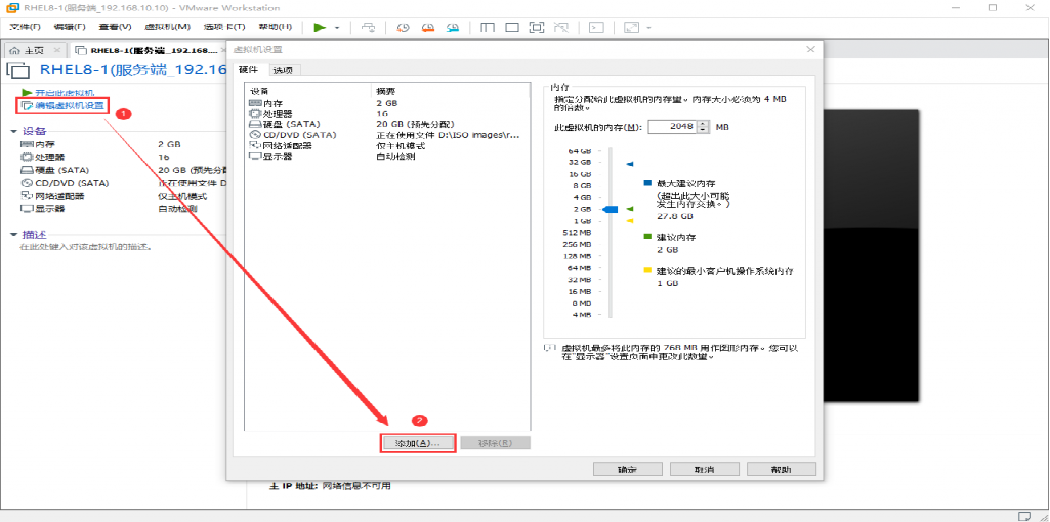Click the 添加(A)... button

[x=418, y=443]
